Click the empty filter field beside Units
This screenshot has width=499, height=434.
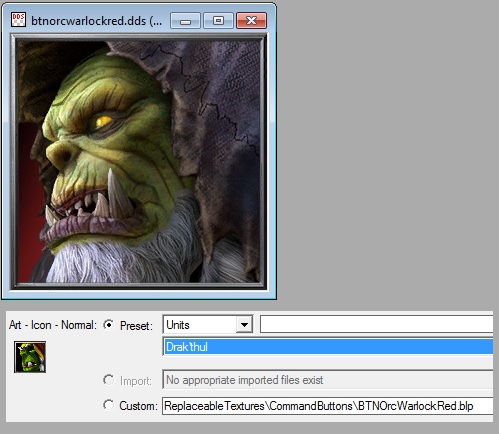(376, 324)
